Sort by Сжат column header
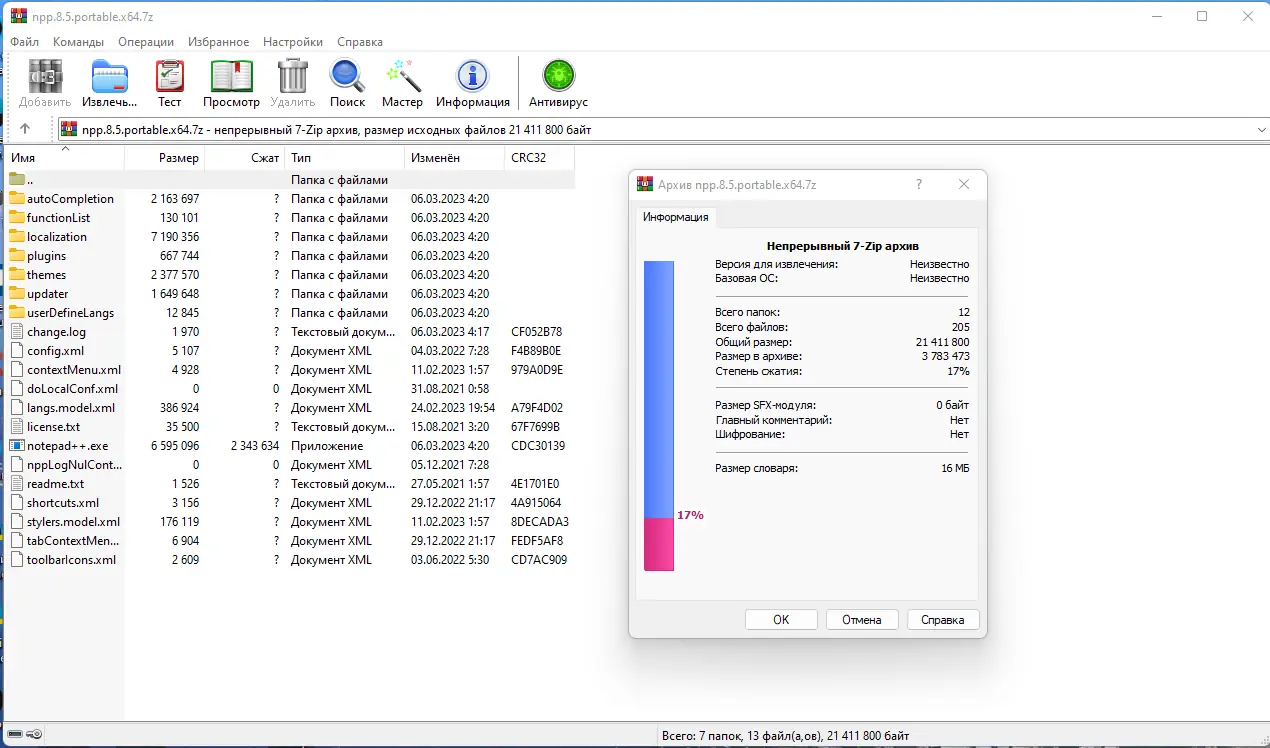 [x=244, y=158]
